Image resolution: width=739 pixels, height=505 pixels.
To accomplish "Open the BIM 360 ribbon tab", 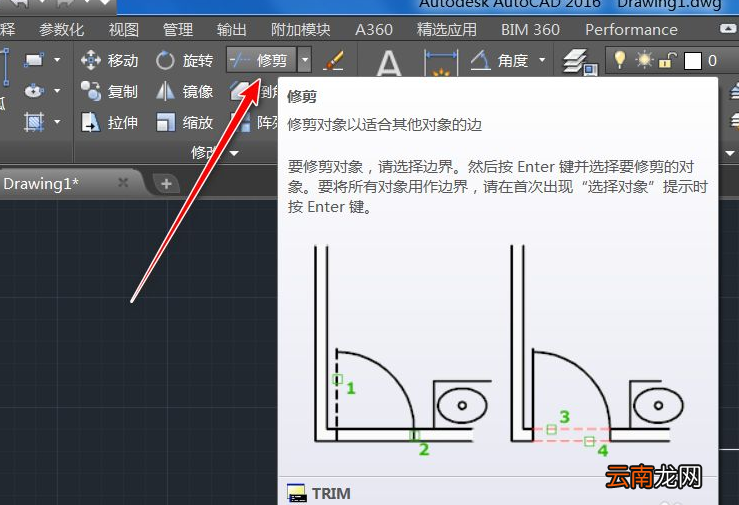I will coord(530,30).
